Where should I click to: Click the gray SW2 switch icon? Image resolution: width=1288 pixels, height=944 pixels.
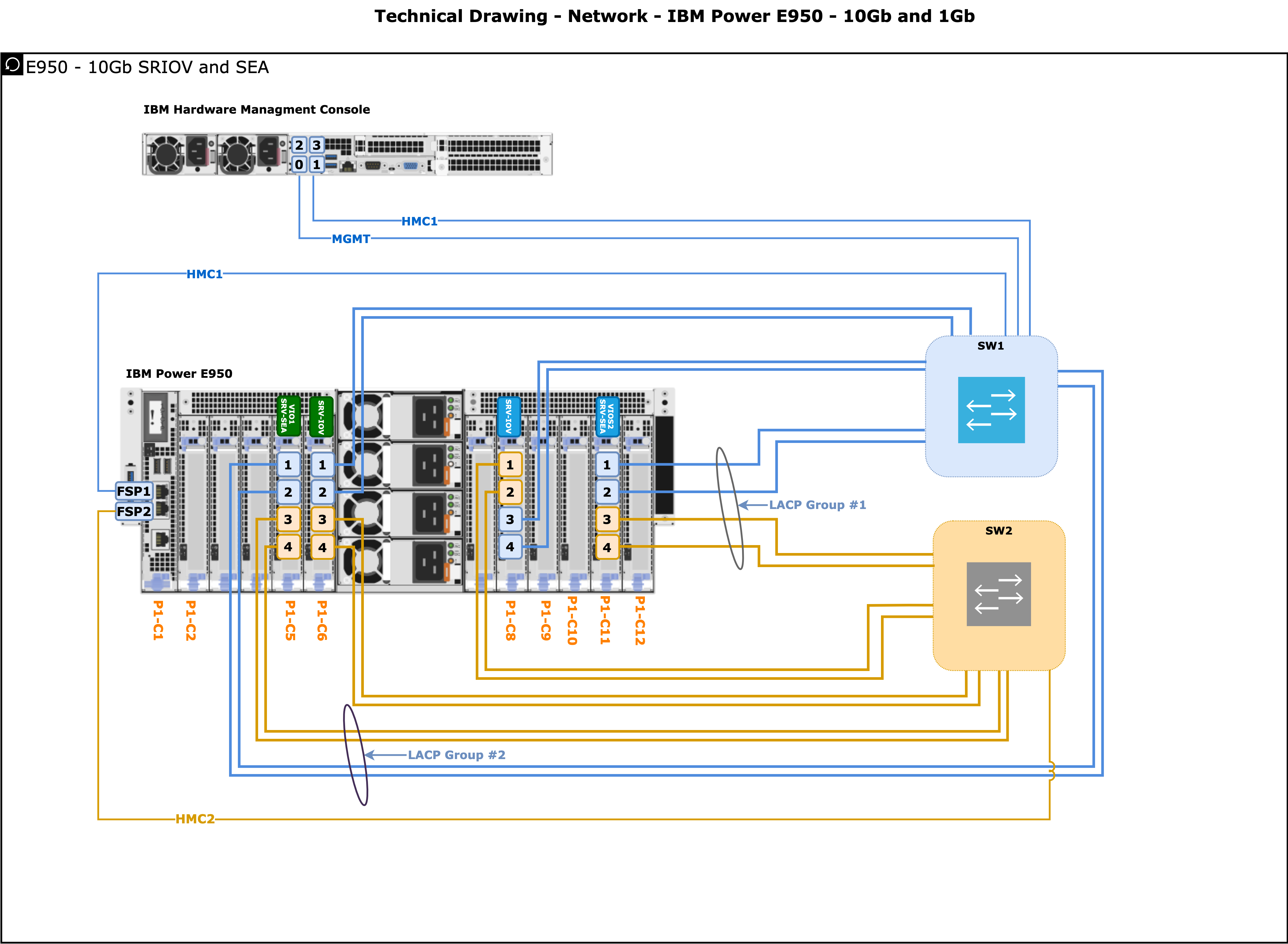998,594
